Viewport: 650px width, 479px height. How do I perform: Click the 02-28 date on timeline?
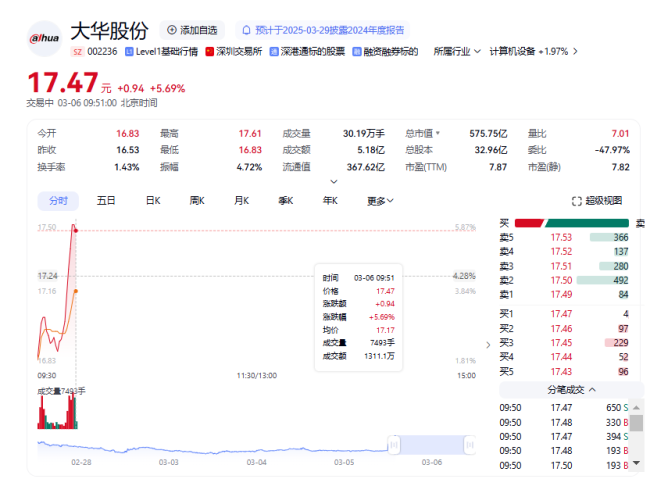(x=81, y=462)
